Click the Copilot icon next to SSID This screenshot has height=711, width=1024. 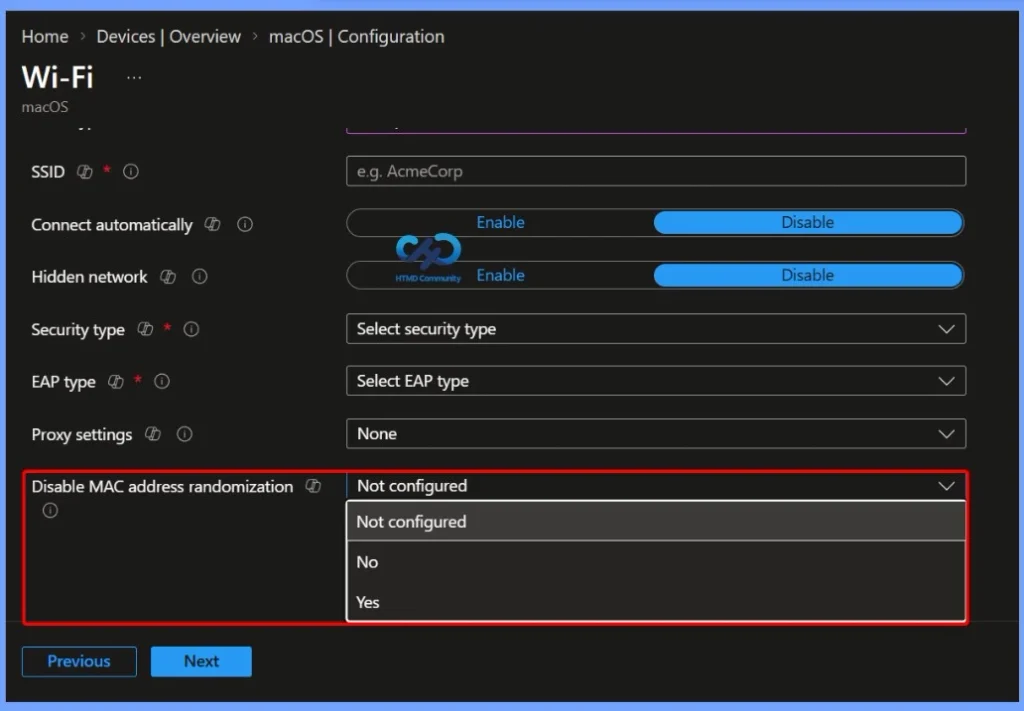[x=85, y=172]
